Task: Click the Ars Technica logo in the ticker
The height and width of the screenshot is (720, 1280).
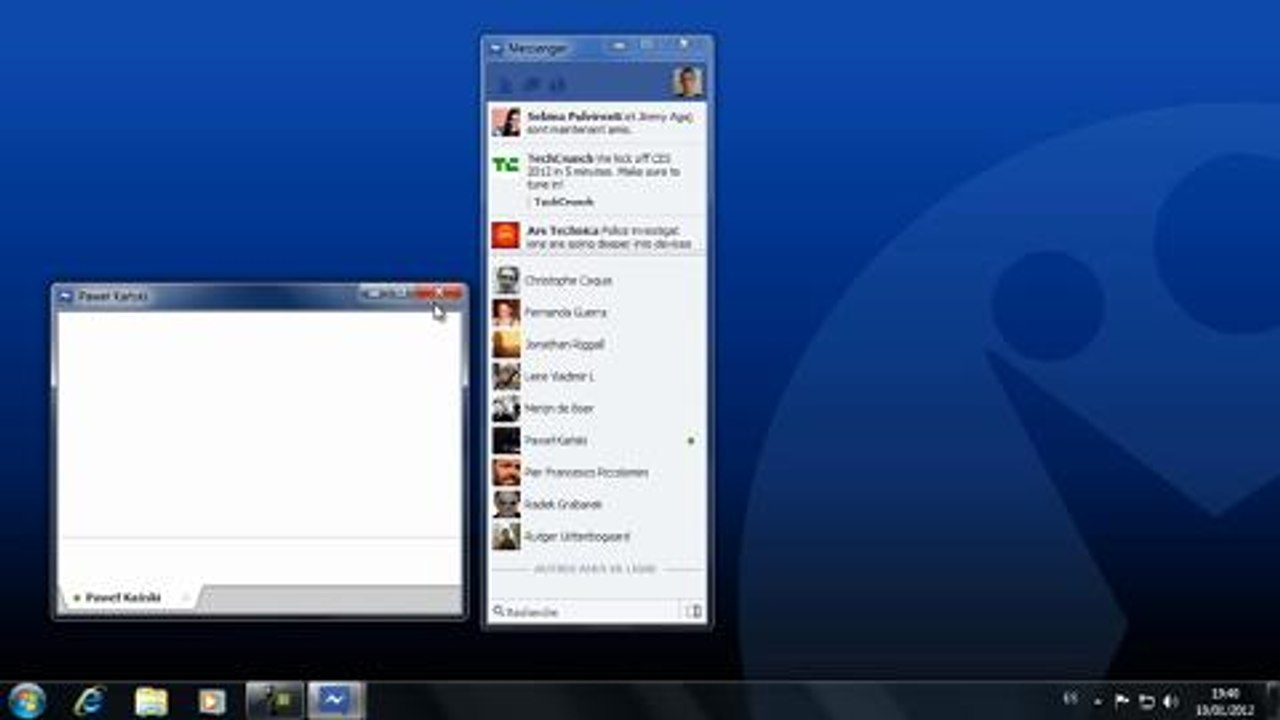Action: coord(506,235)
